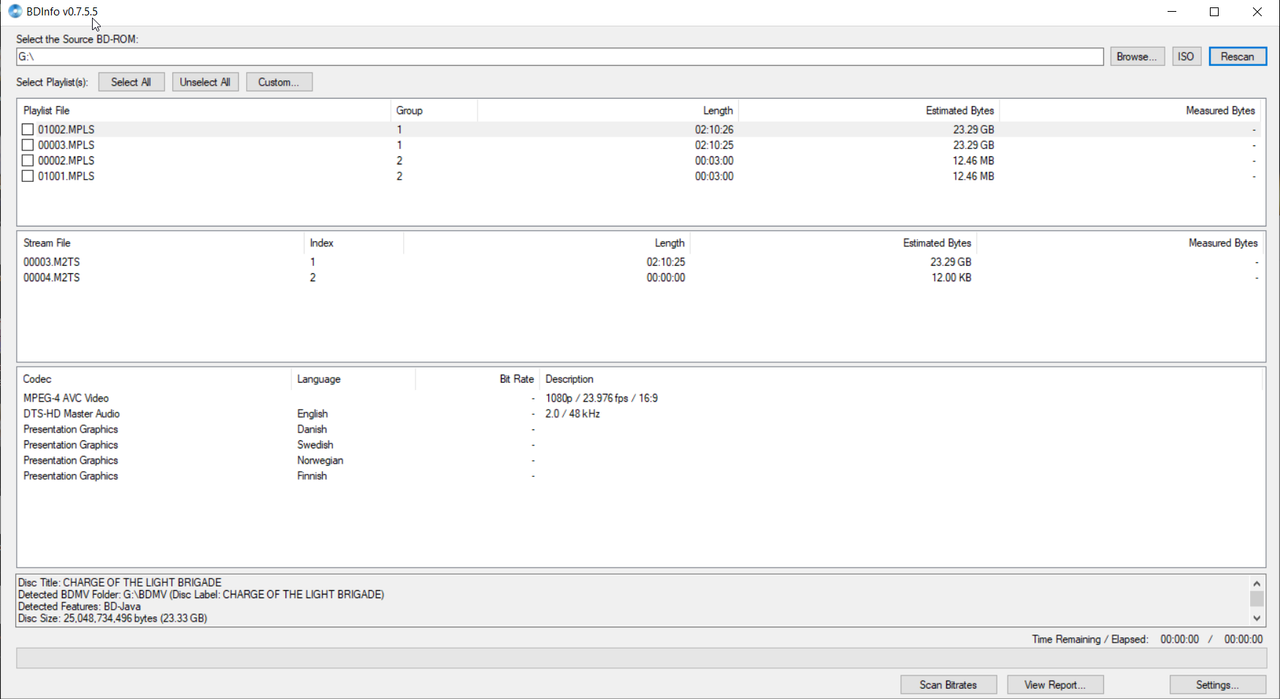The height and width of the screenshot is (699, 1280).
Task: Tick the 00003.MPLS playlist checkbox
Action: coord(28,145)
